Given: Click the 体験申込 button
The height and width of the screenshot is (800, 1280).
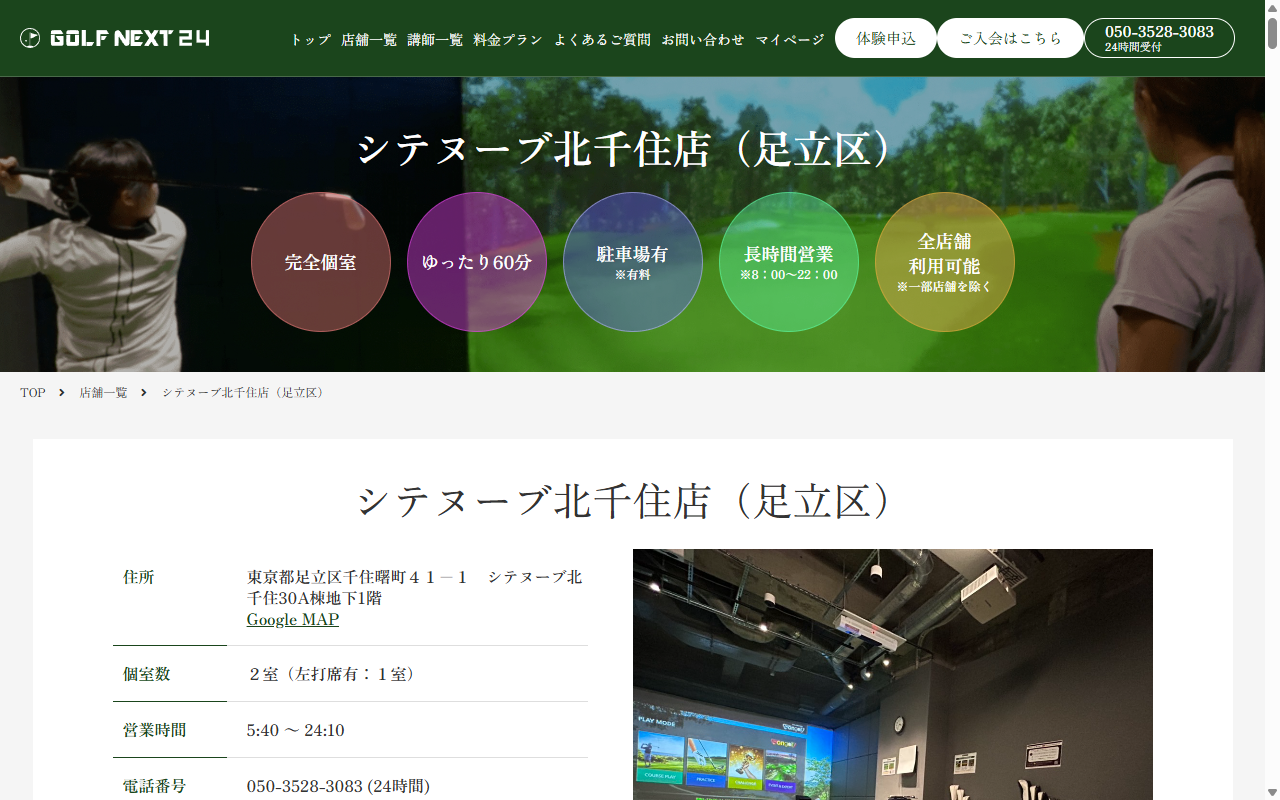Looking at the screenshot, I should click(x=886, y=38).
